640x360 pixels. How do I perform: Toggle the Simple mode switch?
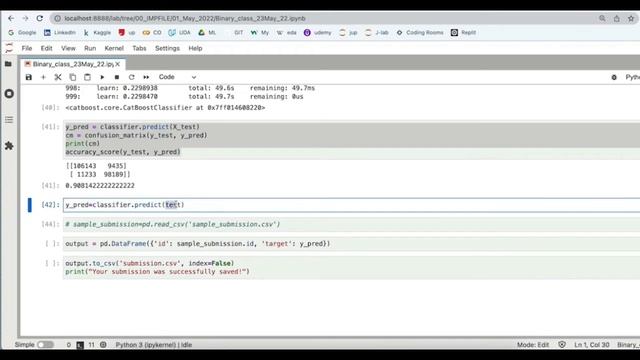pos(45,344)
